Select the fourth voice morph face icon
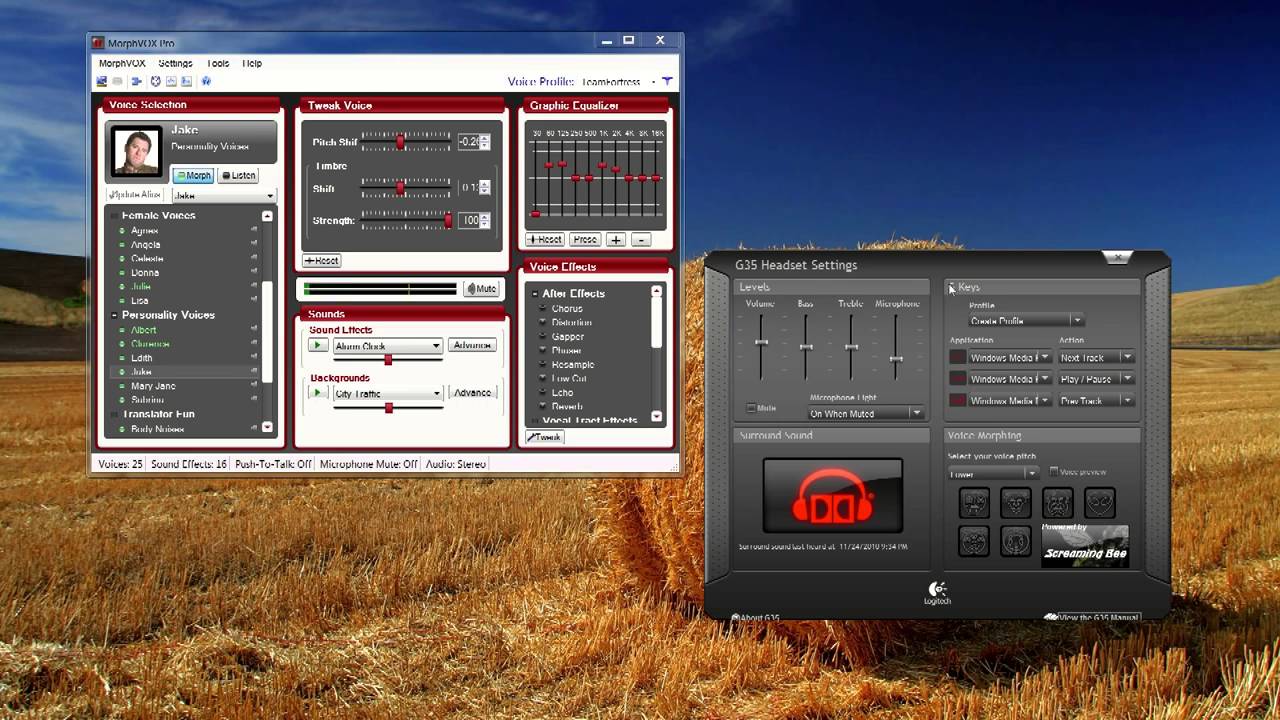 click(x=1100, y=503)
